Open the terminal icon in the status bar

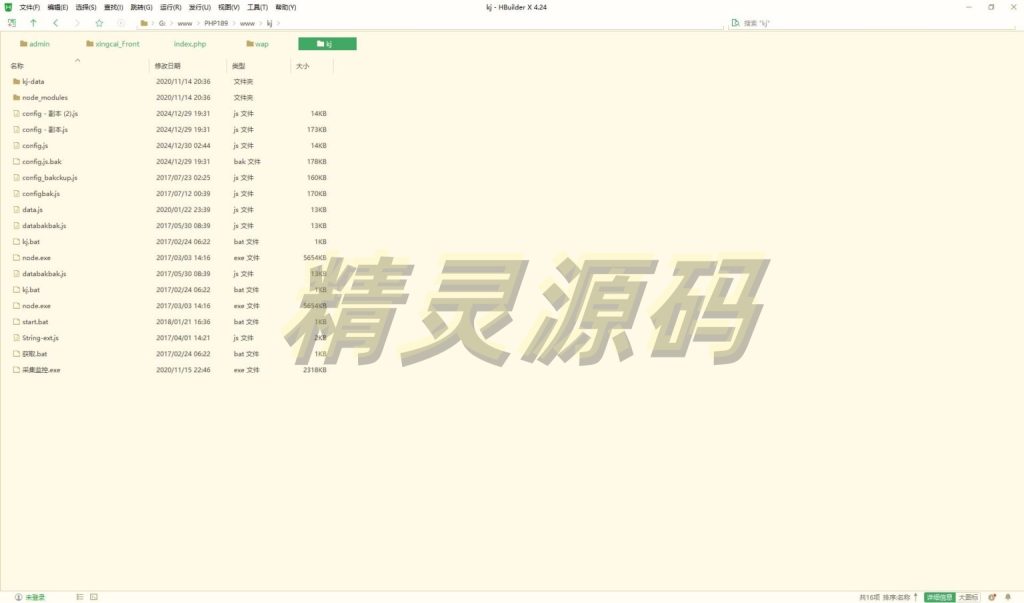94,596
